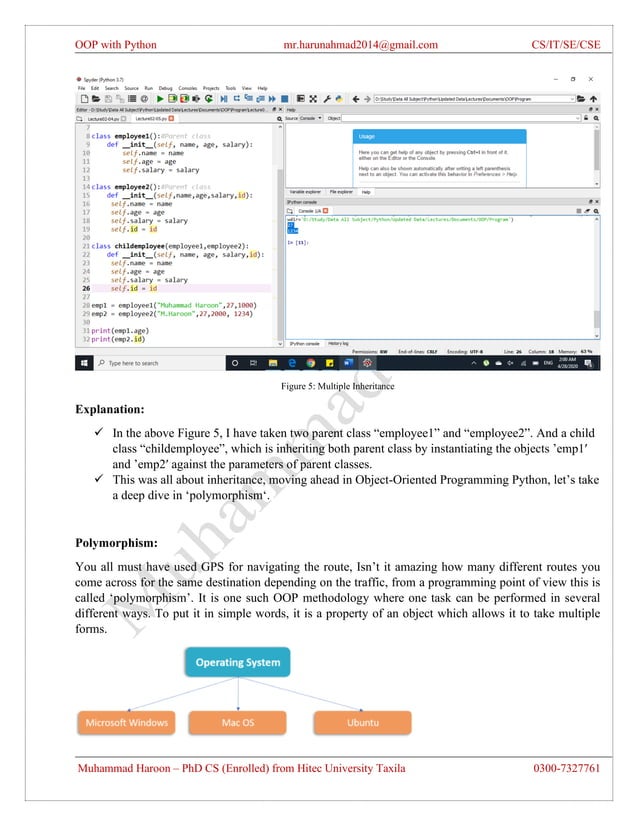Click the Open file folder icon
This screenshot has width=638, height=826.
click(96, 99)
